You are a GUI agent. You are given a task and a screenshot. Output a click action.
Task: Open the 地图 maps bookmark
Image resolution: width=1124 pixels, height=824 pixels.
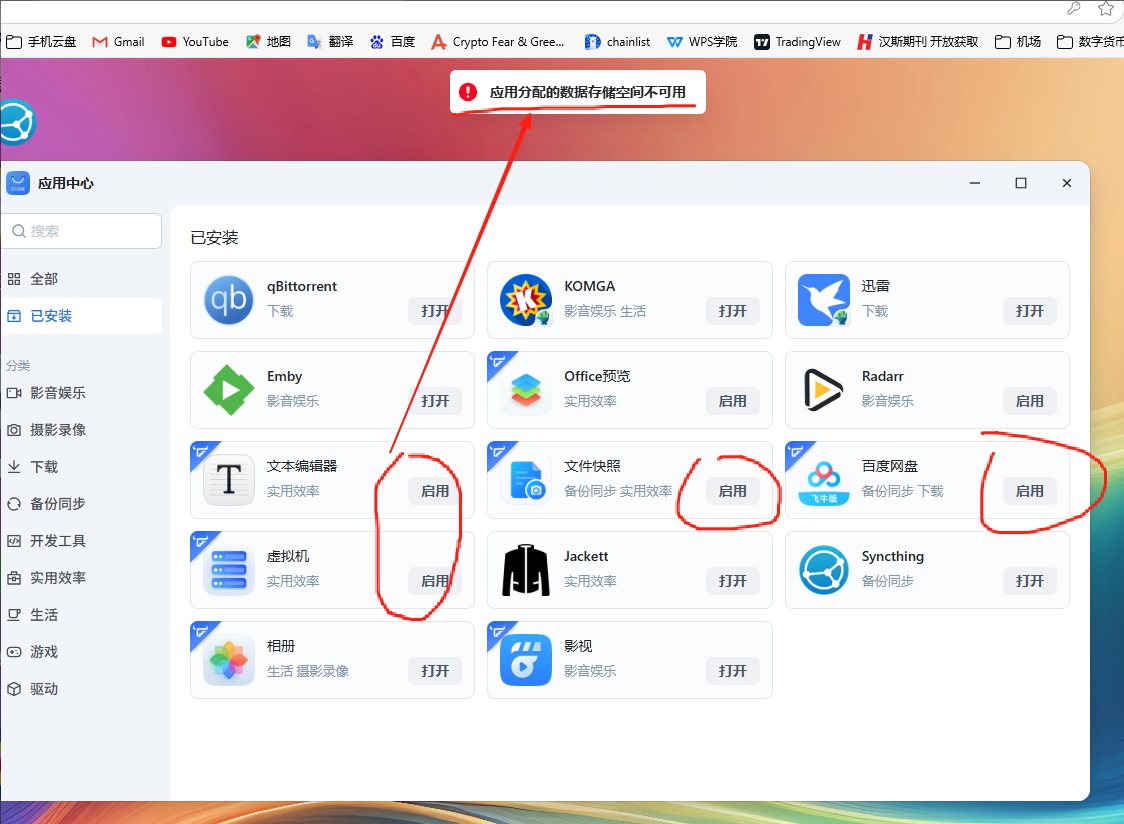click(268, 42)
